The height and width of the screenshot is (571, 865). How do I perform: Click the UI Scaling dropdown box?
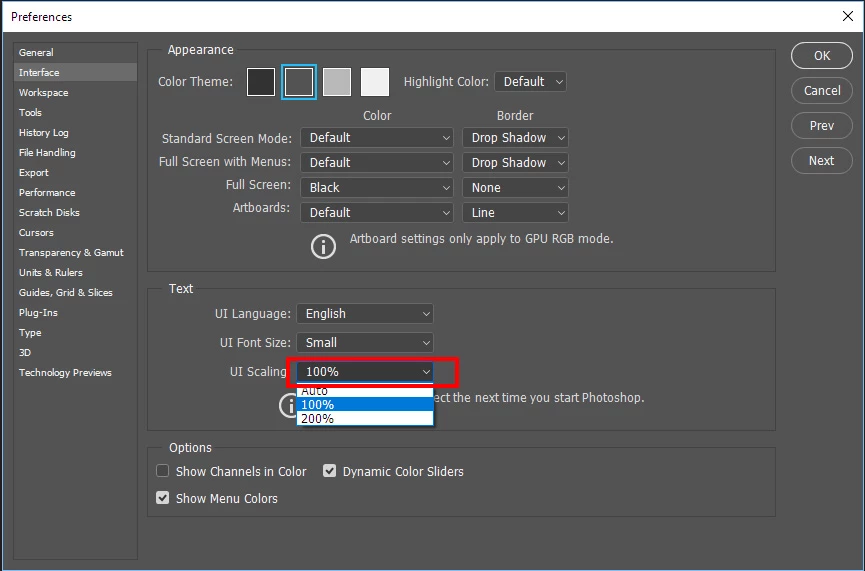click(x=365, y=372)
